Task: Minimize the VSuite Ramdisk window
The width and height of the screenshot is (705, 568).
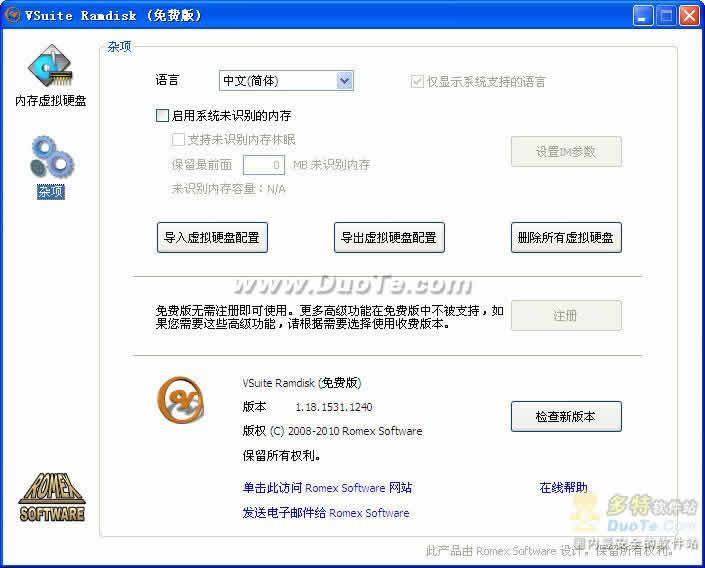Action: click(x=643, y=16)
